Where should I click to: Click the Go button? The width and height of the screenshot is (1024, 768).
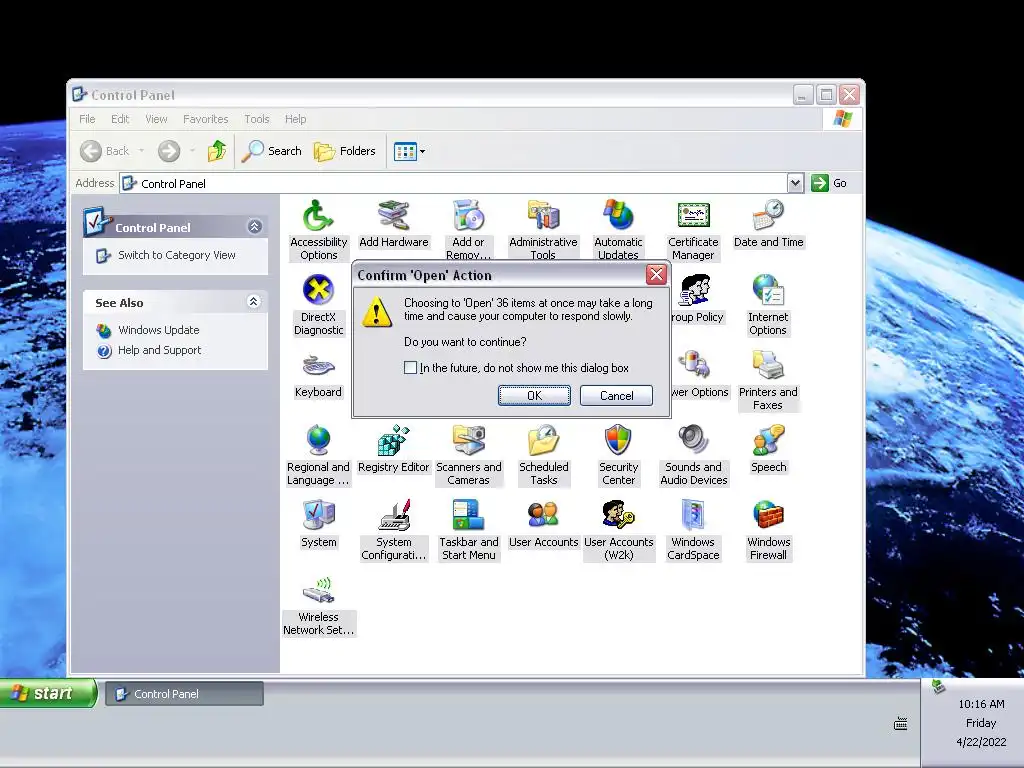point(829,184)
